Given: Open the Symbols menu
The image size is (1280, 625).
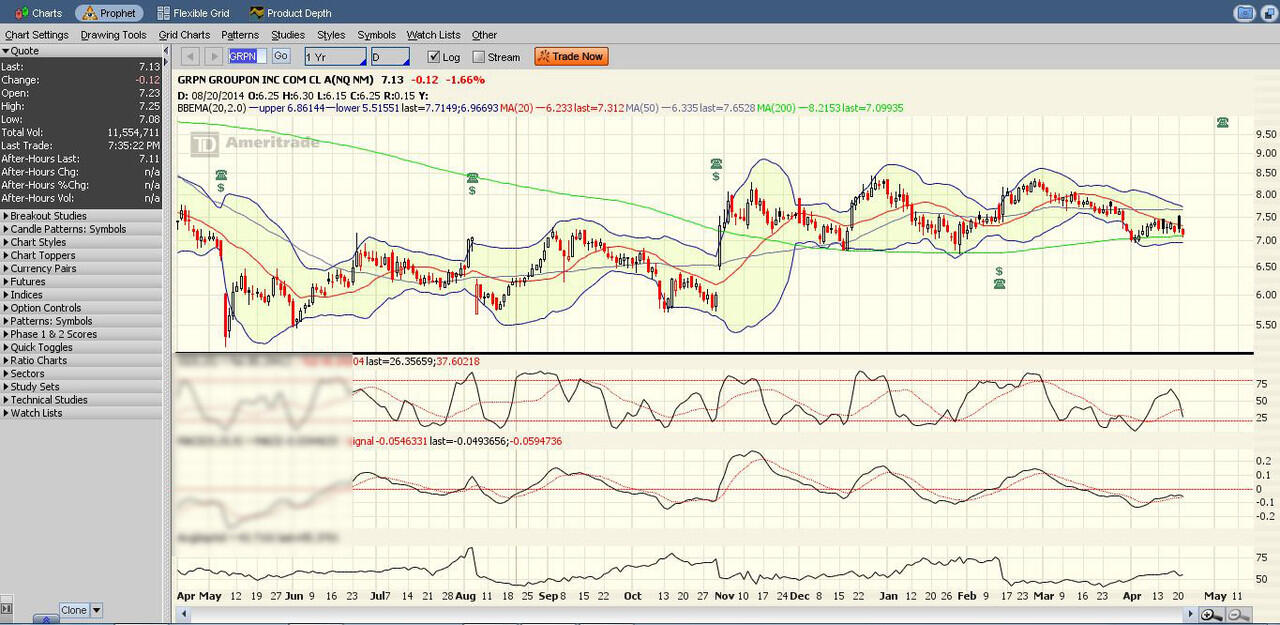Looking at the screenshot, I should pos(377,35).
